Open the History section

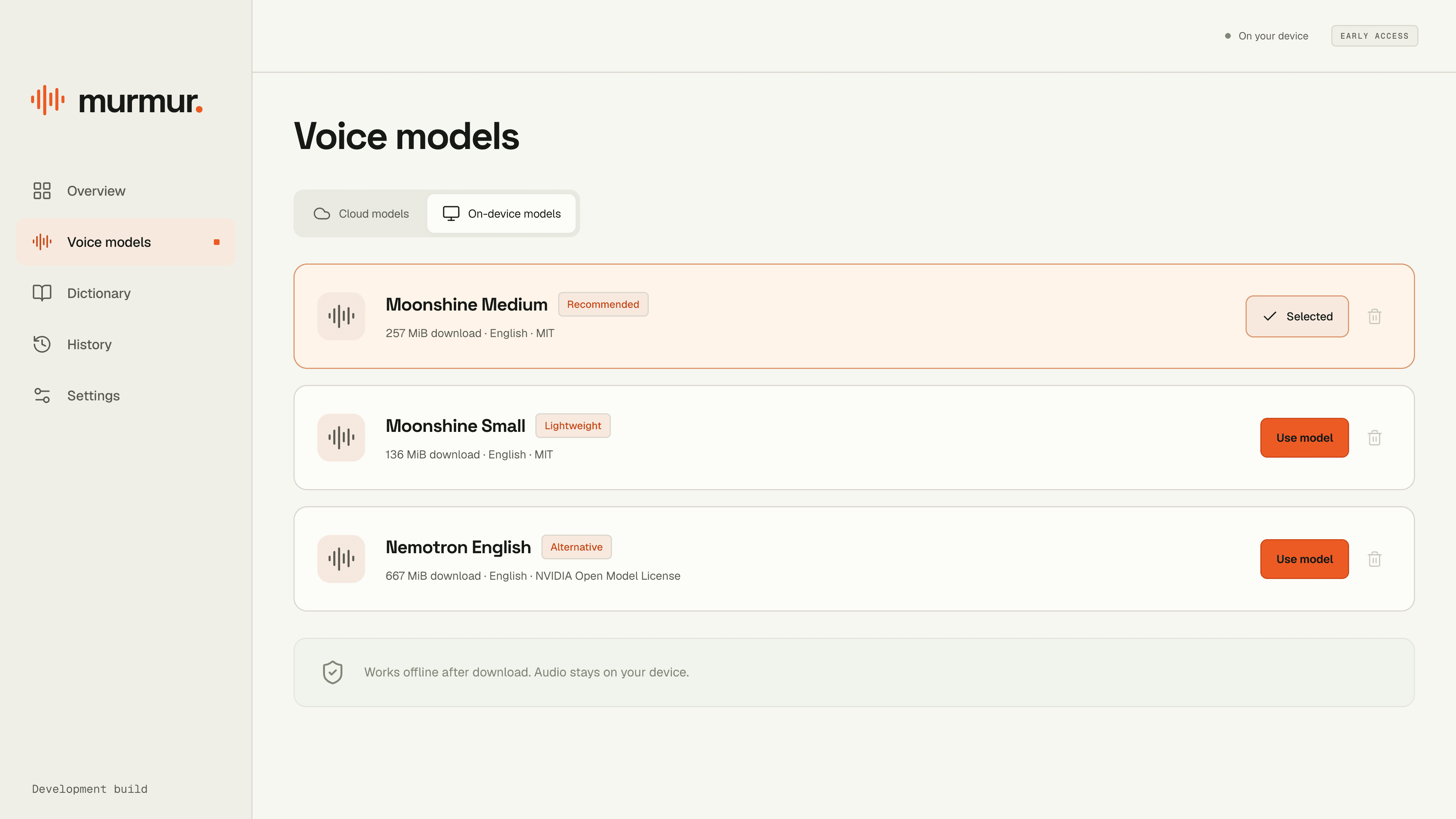click(x=126, y=344)
